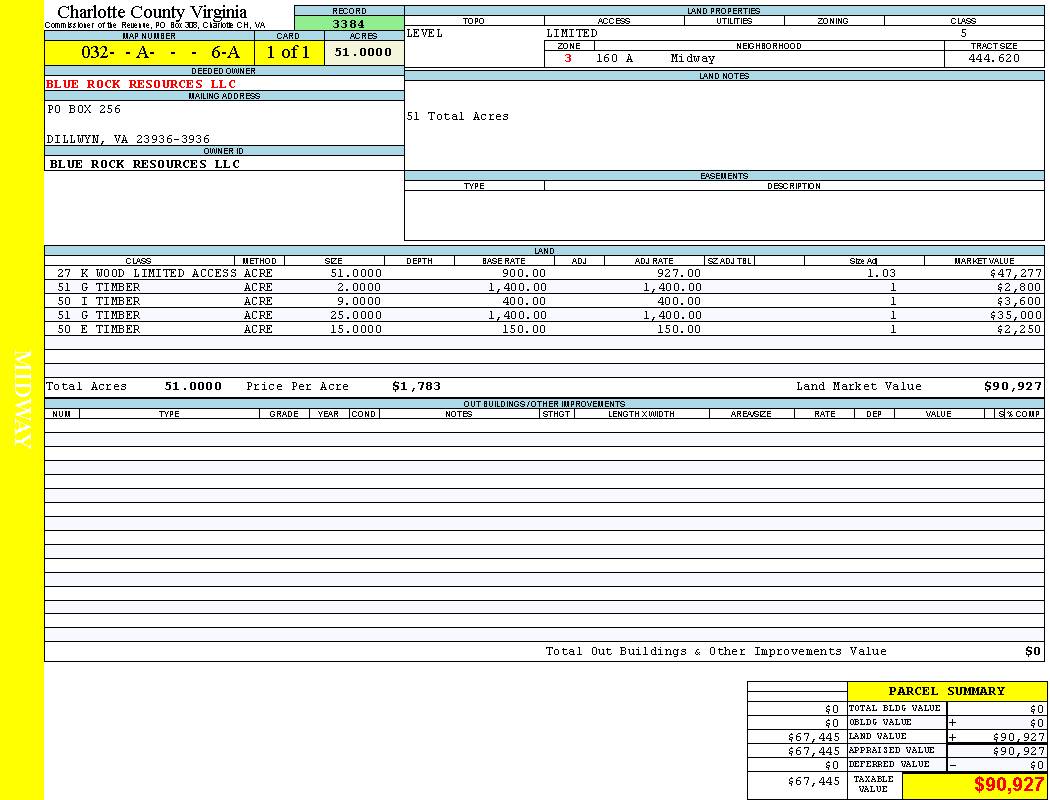Click the '51 Total Acres' land note
Viewport: 1050px width, 800px height.
coord(458,117)
